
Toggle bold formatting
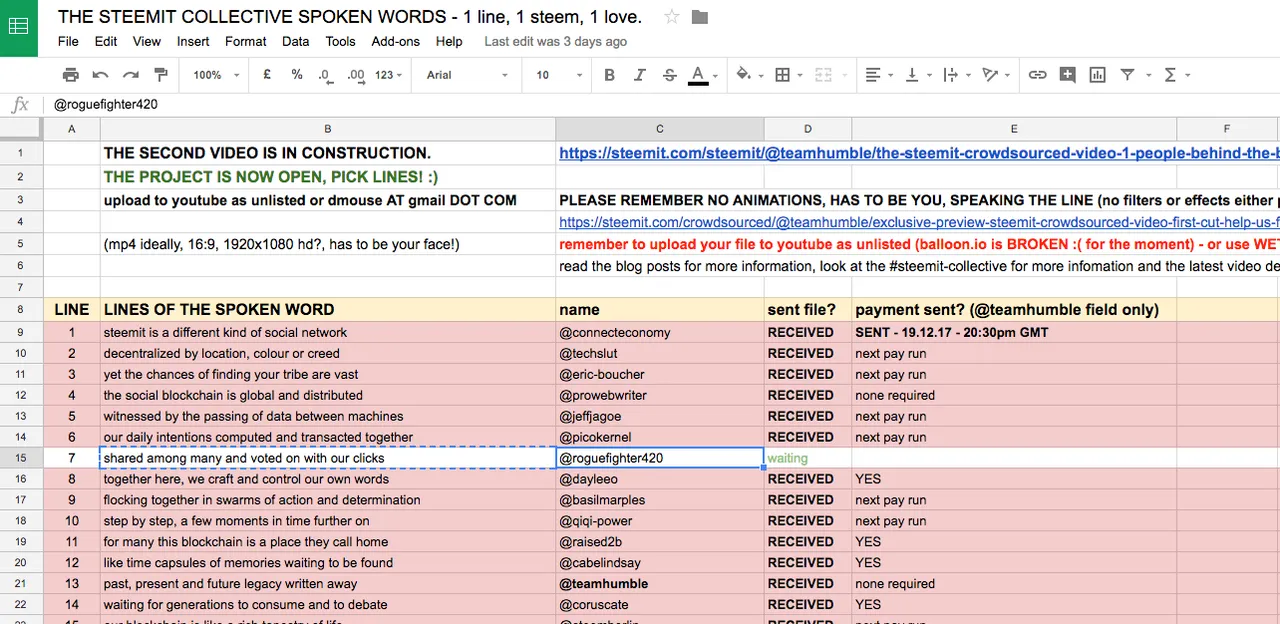[610, 75]
